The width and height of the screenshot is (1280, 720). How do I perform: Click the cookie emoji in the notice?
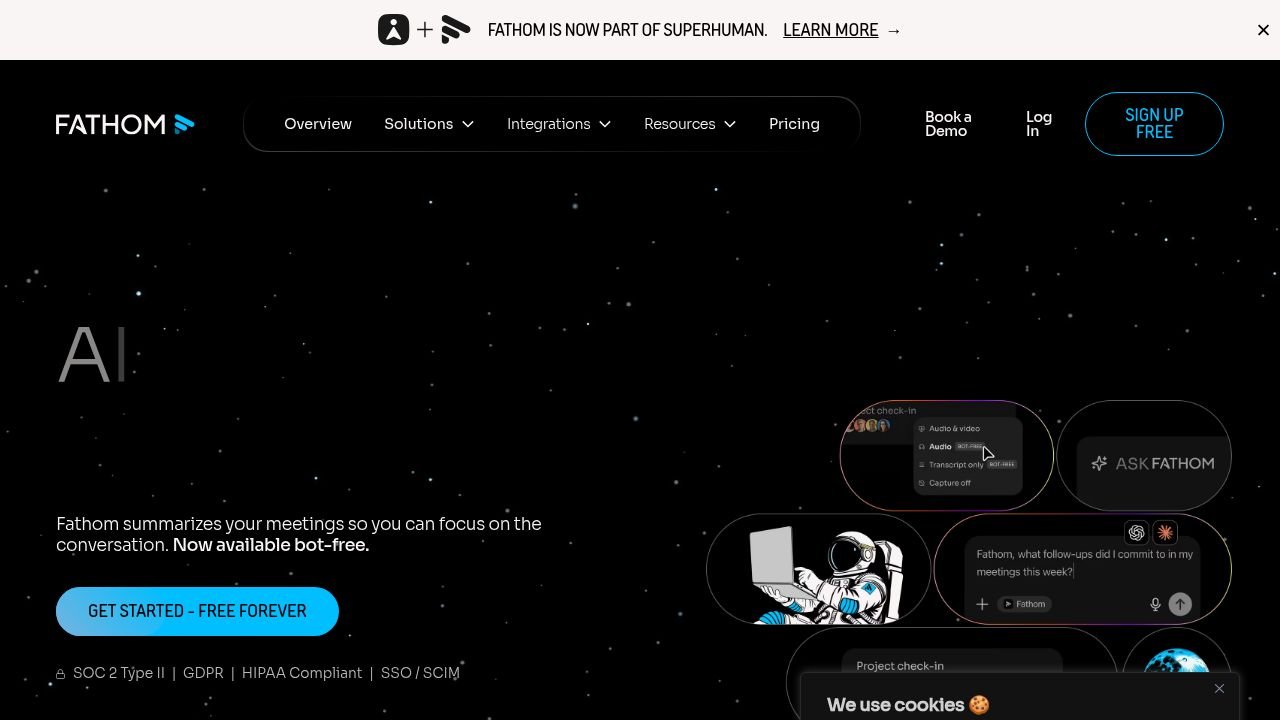coord(979,705)
